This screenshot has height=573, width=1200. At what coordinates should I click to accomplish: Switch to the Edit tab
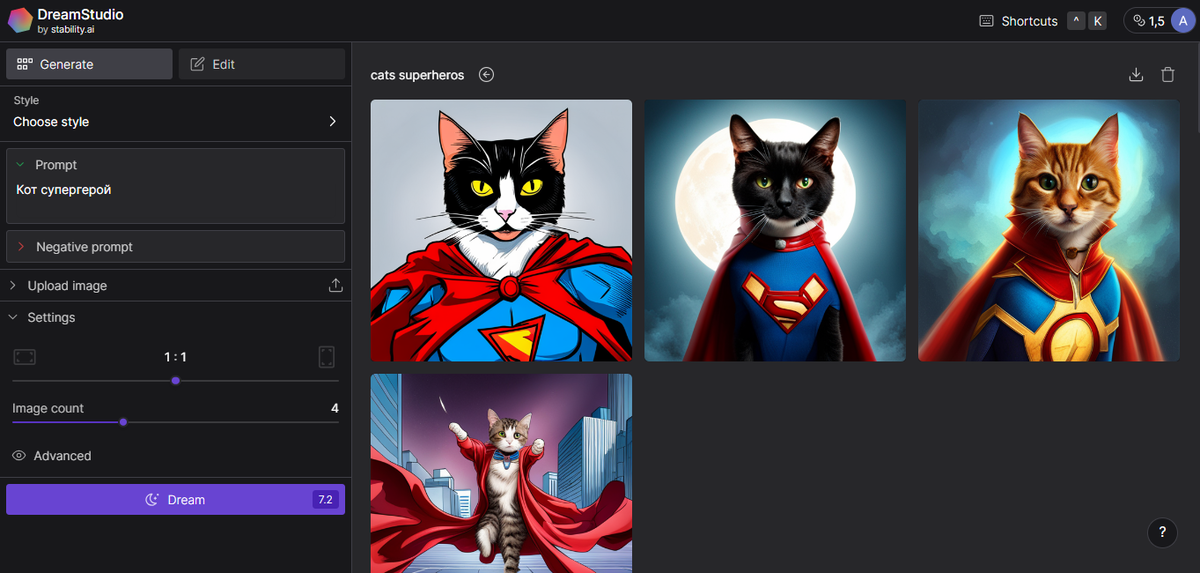coord(262,64)
